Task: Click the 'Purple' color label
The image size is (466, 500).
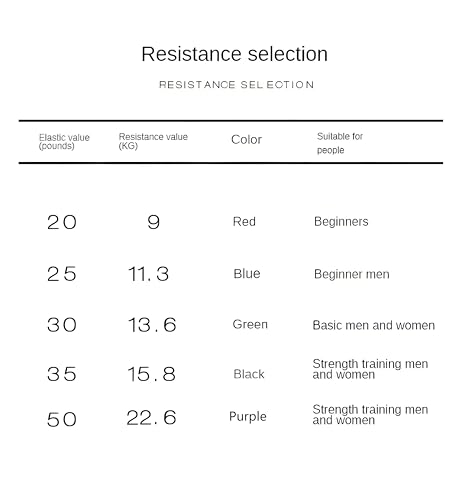Action: (248, 417)
